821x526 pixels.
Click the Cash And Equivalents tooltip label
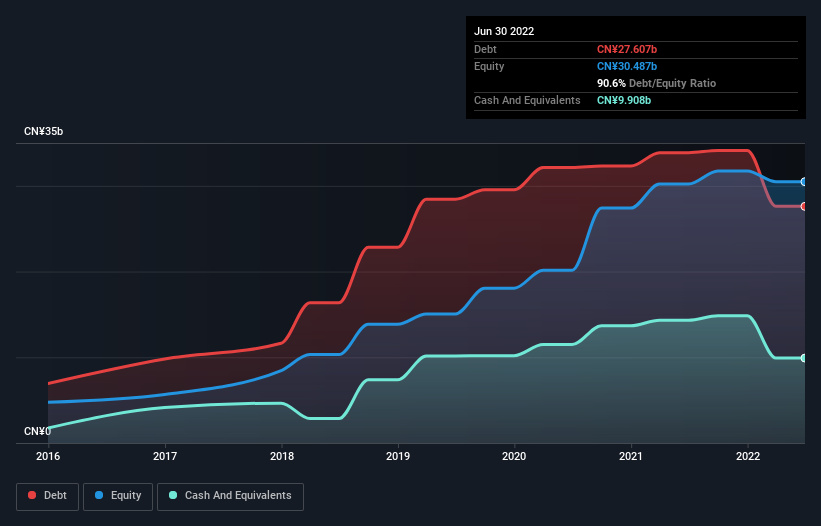[x=527, y=100]
